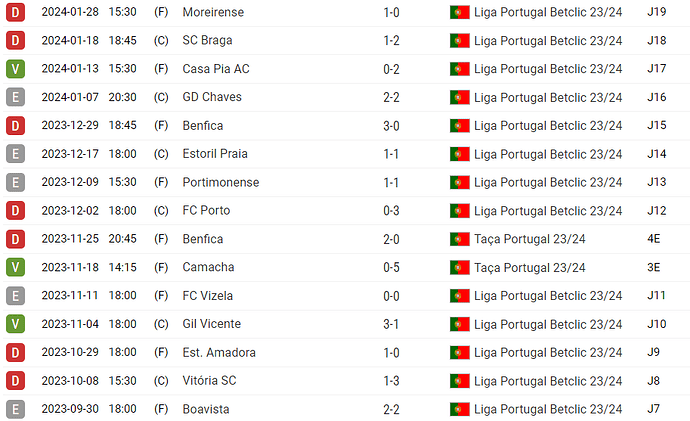Select the 2023-12-29 match date

(x=70, y=125)
